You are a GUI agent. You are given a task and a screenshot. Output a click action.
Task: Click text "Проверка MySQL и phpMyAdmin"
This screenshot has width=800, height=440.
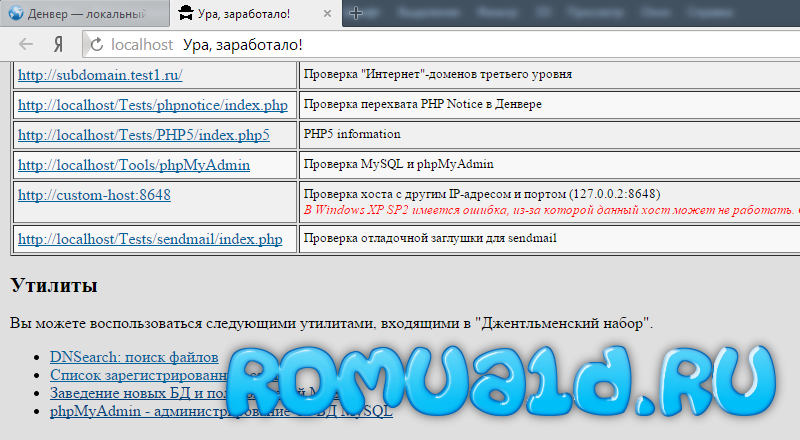pyautogui.click(x=398, y=164)
